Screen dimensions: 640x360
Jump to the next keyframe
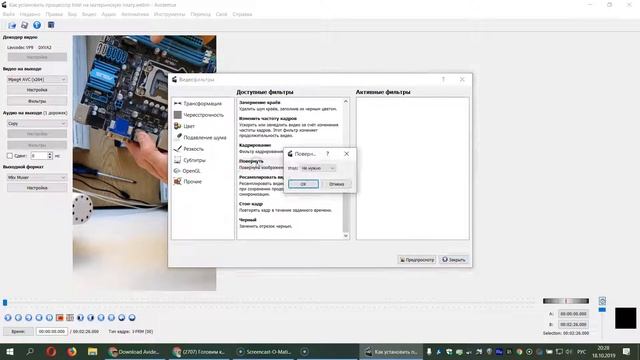click(49, 318)
